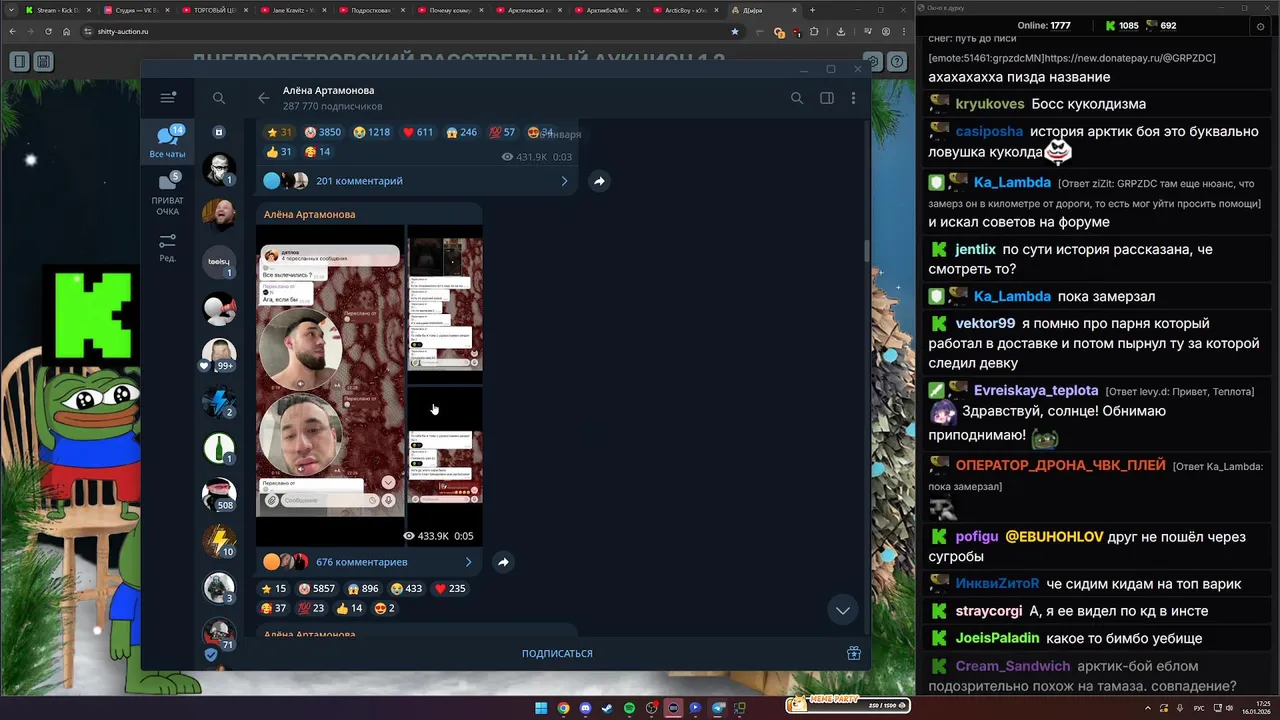Open the auction page help question icon
Viewport: 1280px width, 720px height.
tap(897, 62)
